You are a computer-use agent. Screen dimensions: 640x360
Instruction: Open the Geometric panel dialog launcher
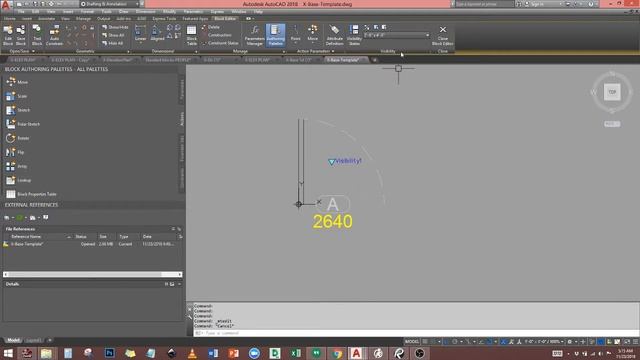coord(128,52)
